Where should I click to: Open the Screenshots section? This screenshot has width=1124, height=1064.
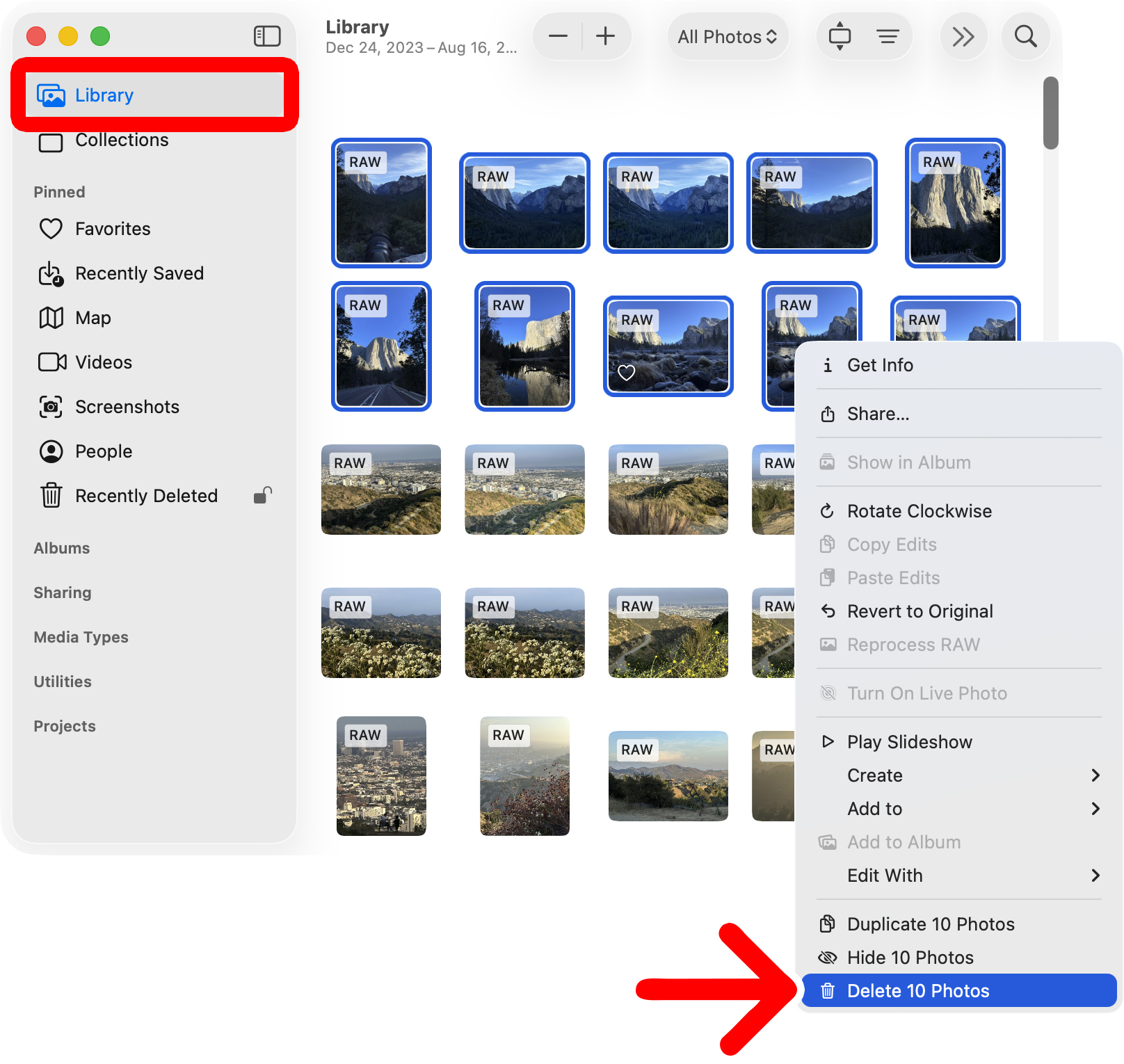click(127, 407)
